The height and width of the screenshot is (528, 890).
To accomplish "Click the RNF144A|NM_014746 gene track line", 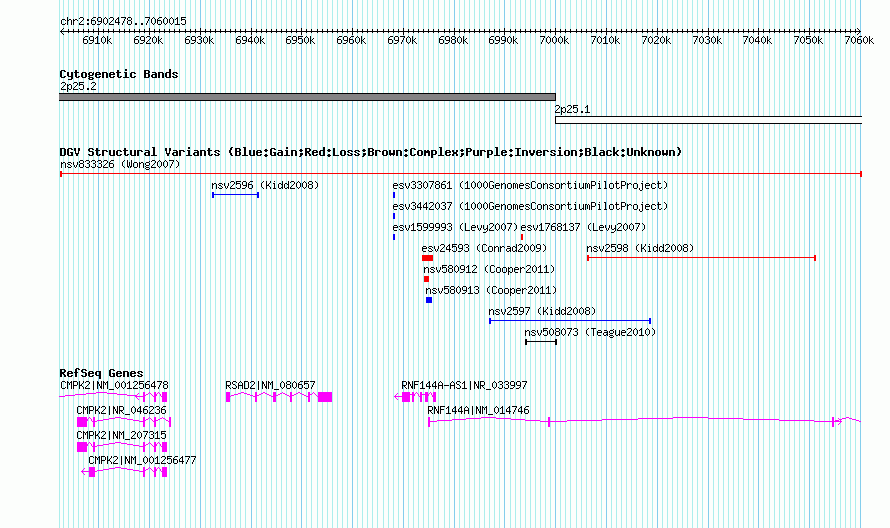I will 644,421.
